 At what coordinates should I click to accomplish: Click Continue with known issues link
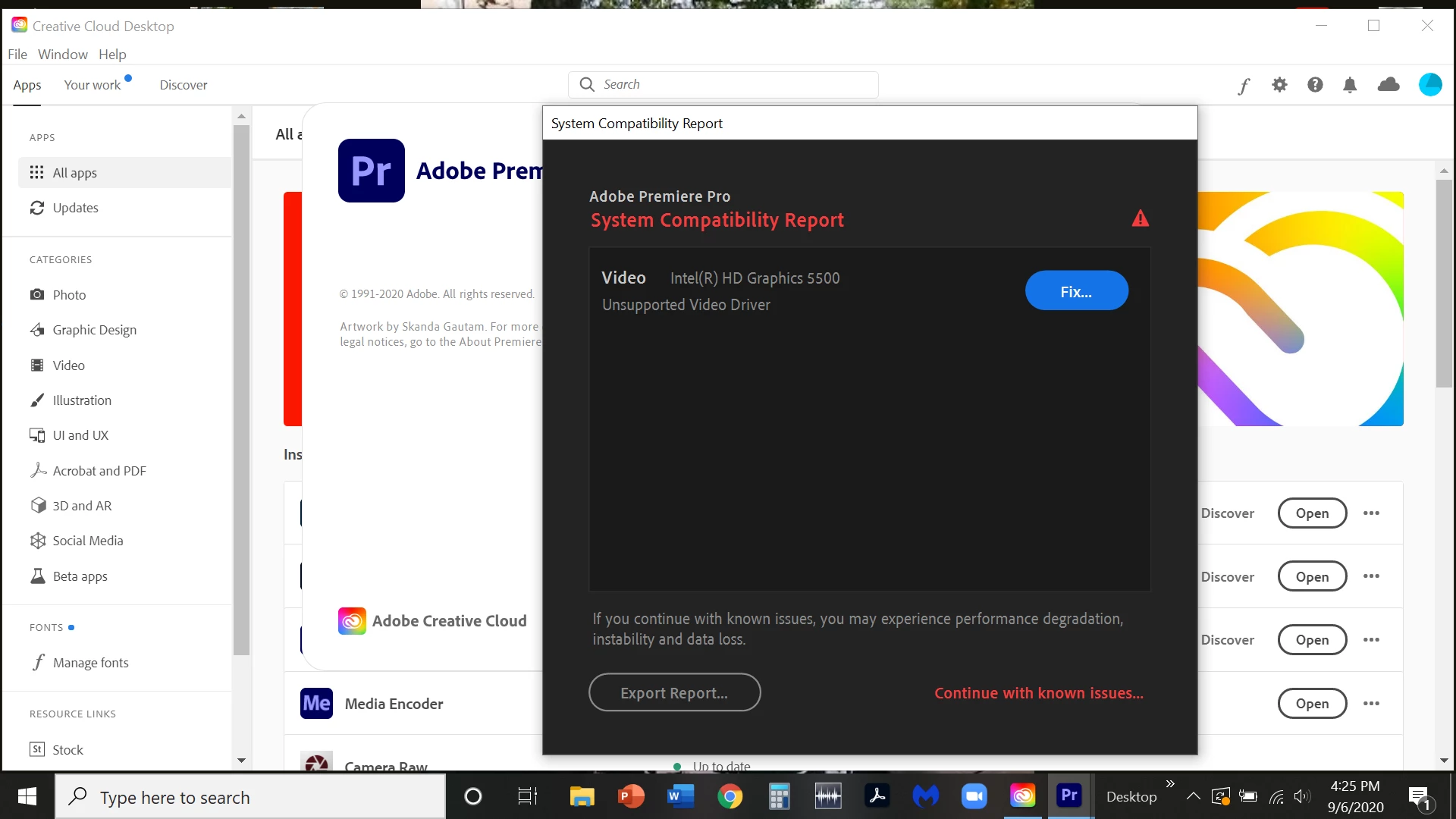click(1038, 693)
